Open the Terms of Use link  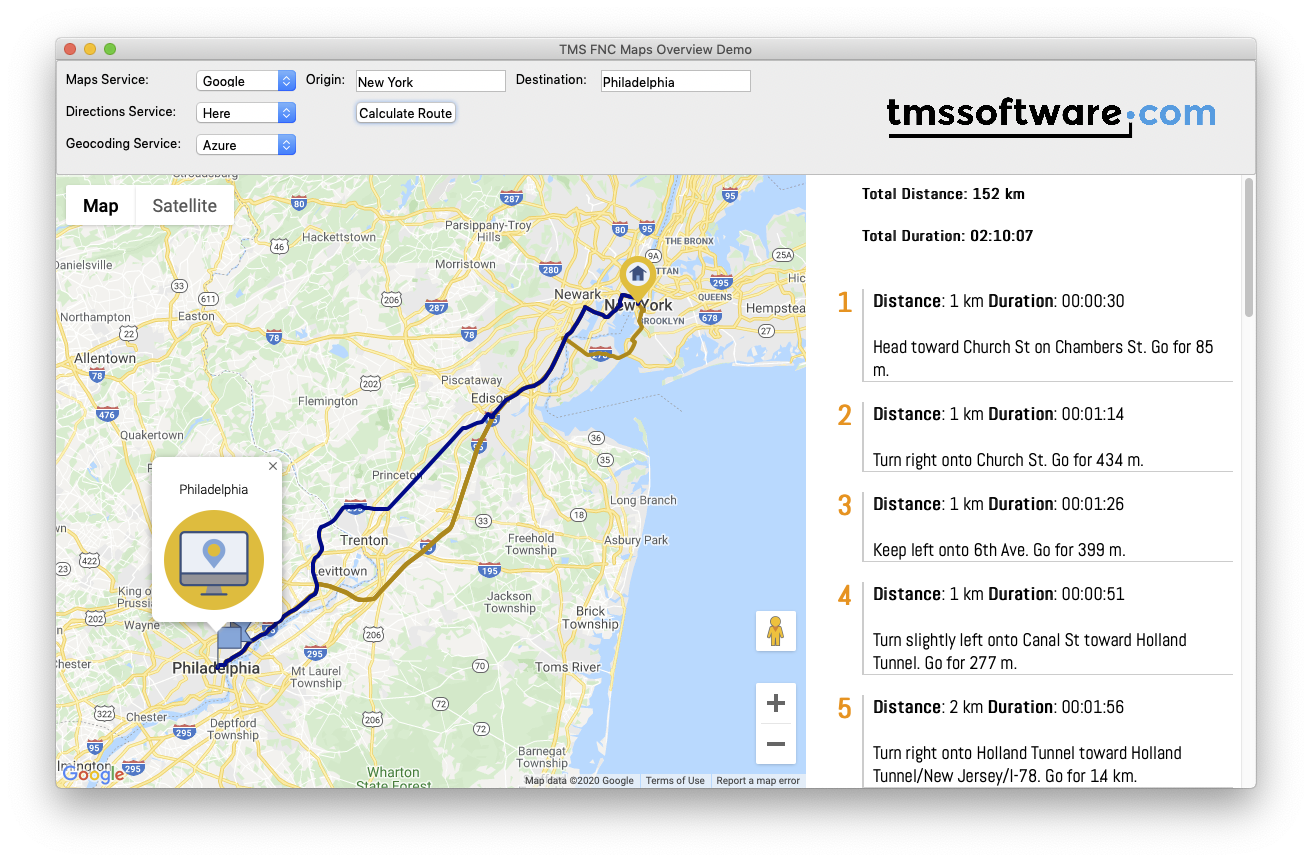[675, 781]
